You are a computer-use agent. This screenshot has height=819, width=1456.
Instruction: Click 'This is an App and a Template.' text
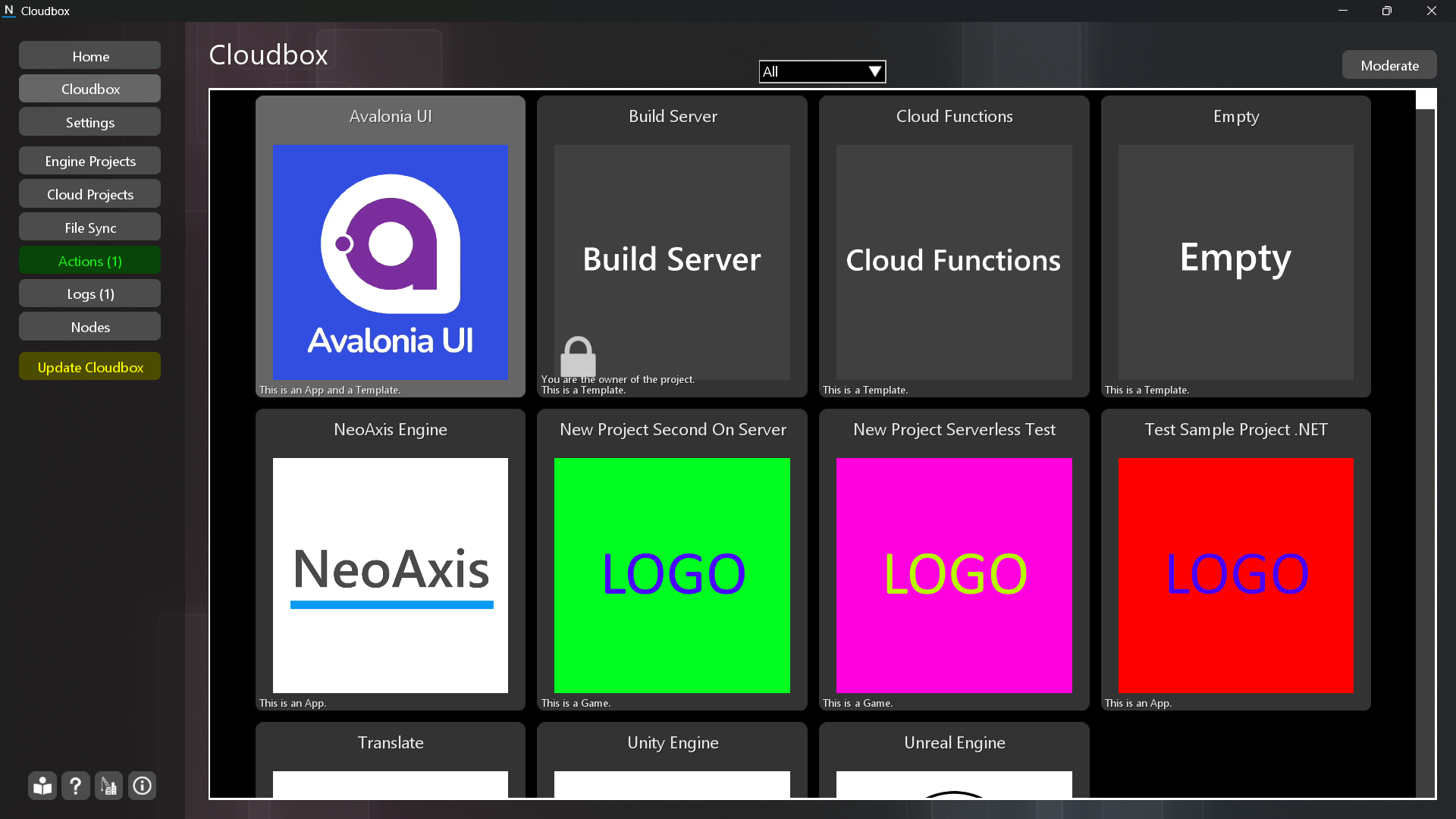tap(330, 390)
